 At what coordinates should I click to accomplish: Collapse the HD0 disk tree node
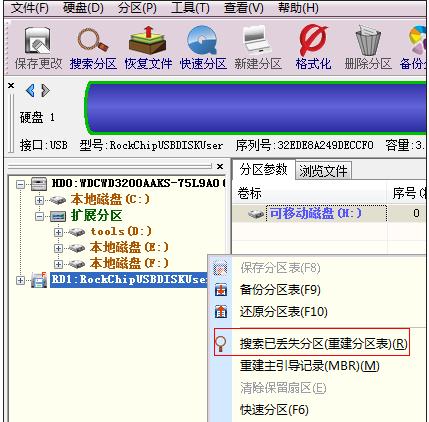(x=21, y=184)
